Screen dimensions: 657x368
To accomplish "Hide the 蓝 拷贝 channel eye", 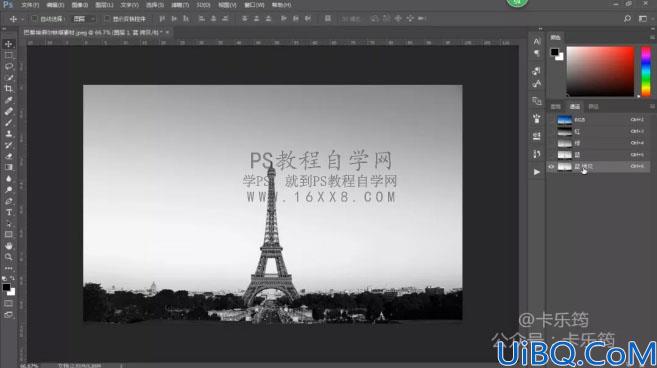I will 551,166.
